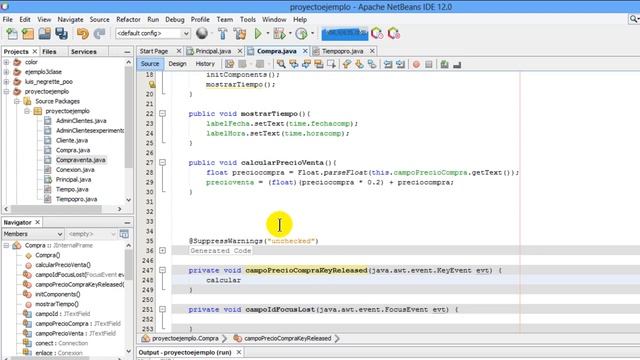Open the Run Project dropdown arrow

pyautogui.click(x=268, y=33)
